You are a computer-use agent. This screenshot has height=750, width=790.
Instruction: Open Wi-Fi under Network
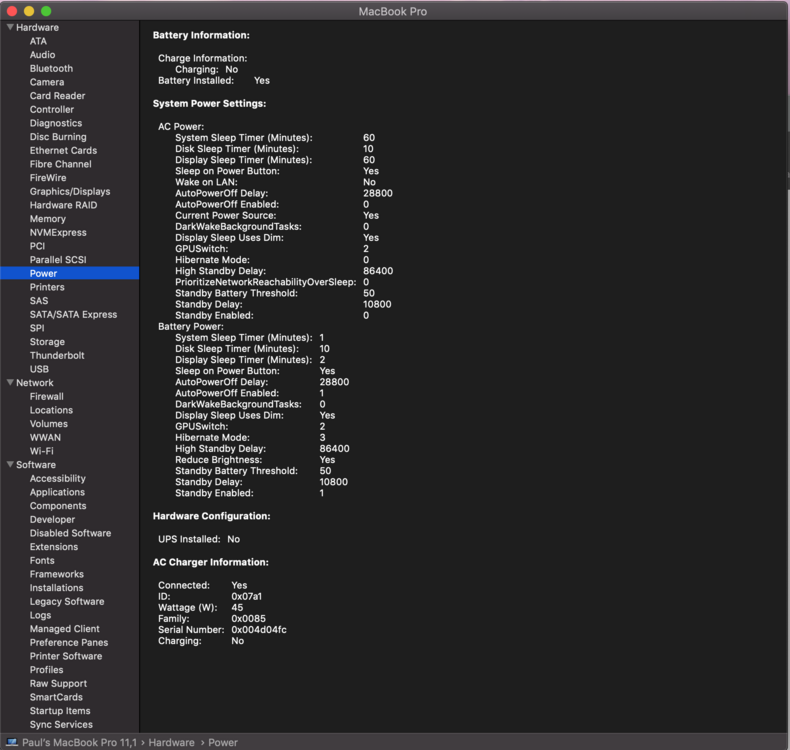(x=42, y=451)
